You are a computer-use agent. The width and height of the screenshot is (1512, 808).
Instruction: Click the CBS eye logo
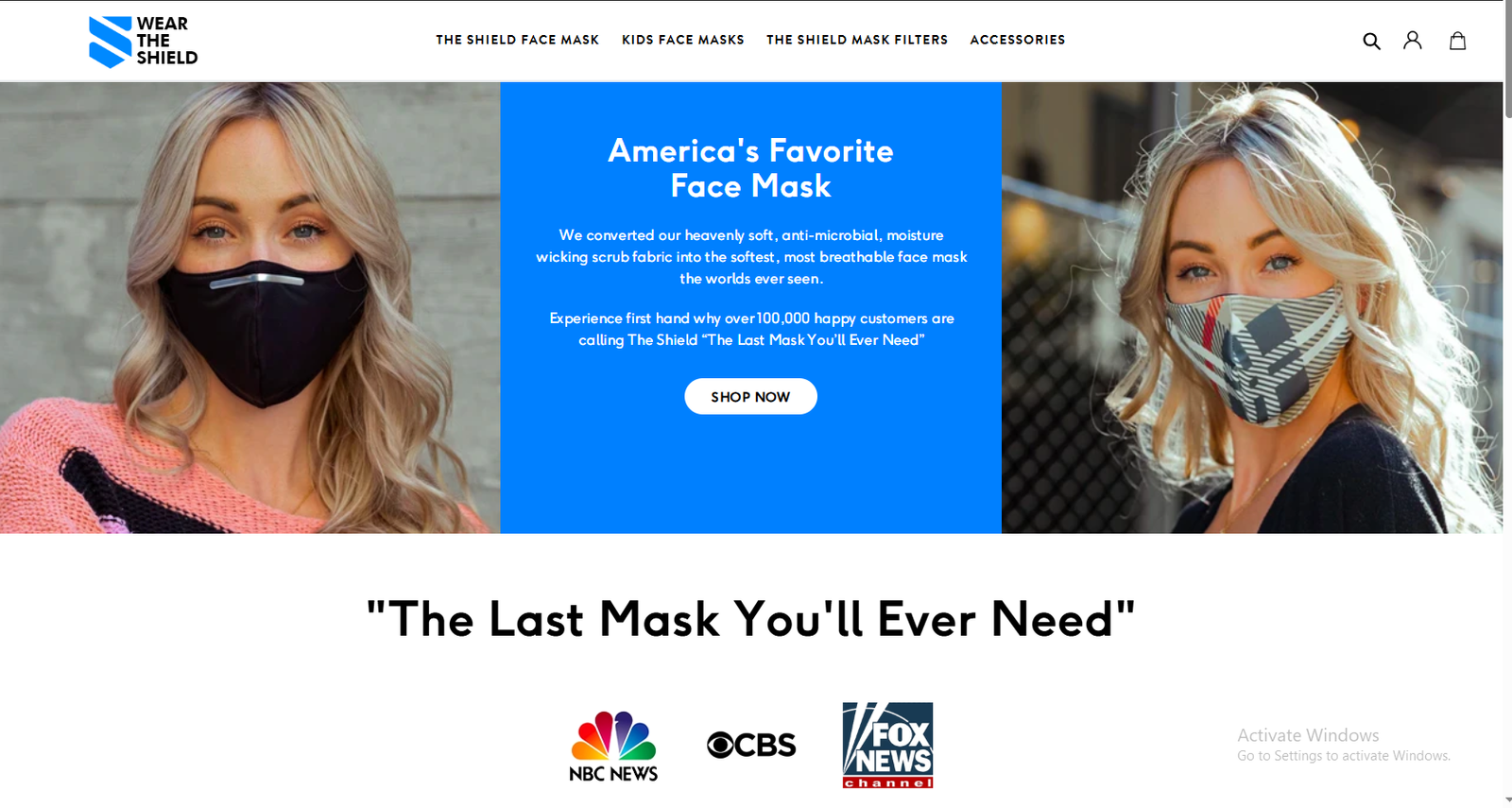pyautogui.click(x=751, y=745)
